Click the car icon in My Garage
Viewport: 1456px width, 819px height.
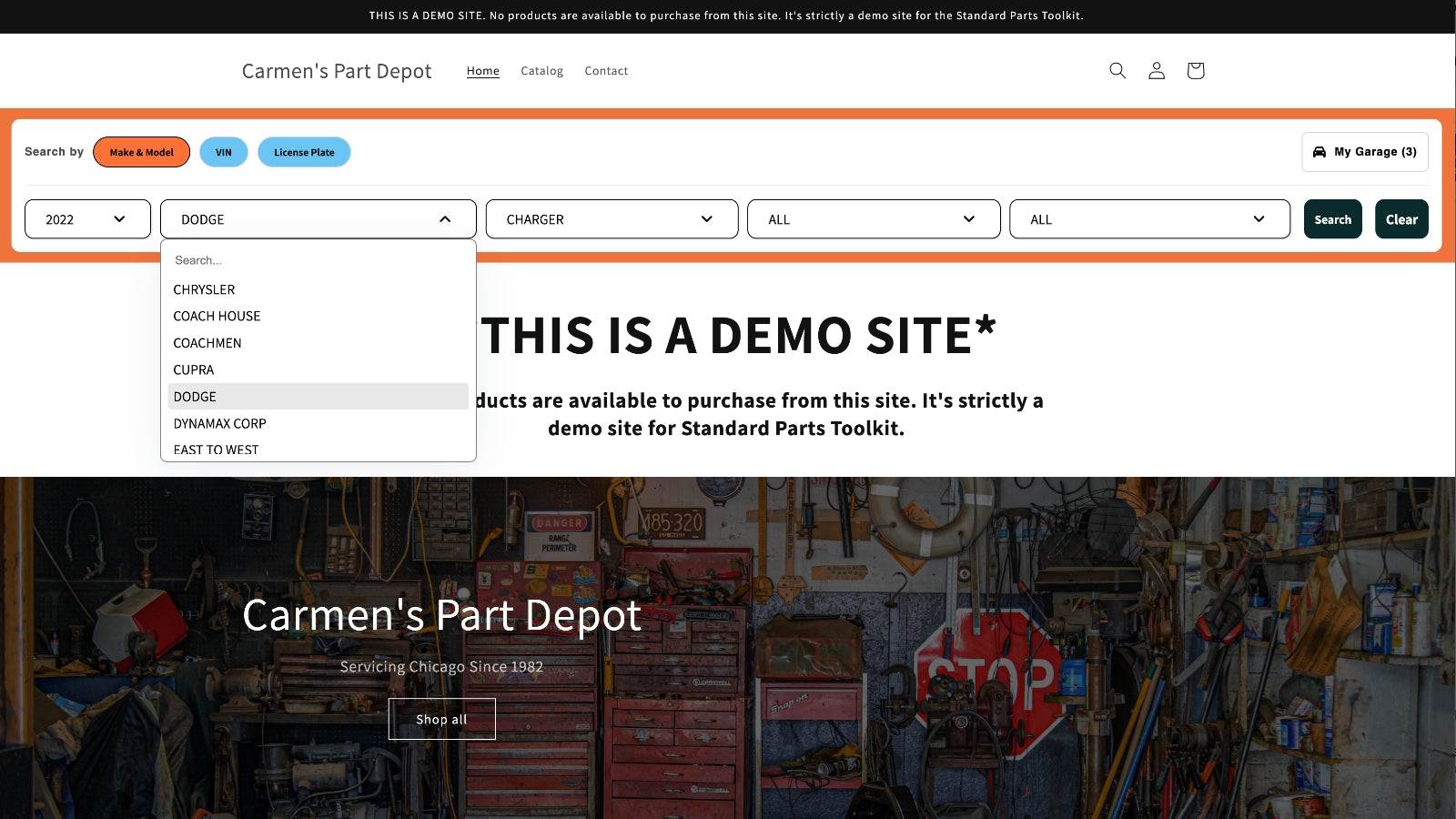tap(1319, 152)
